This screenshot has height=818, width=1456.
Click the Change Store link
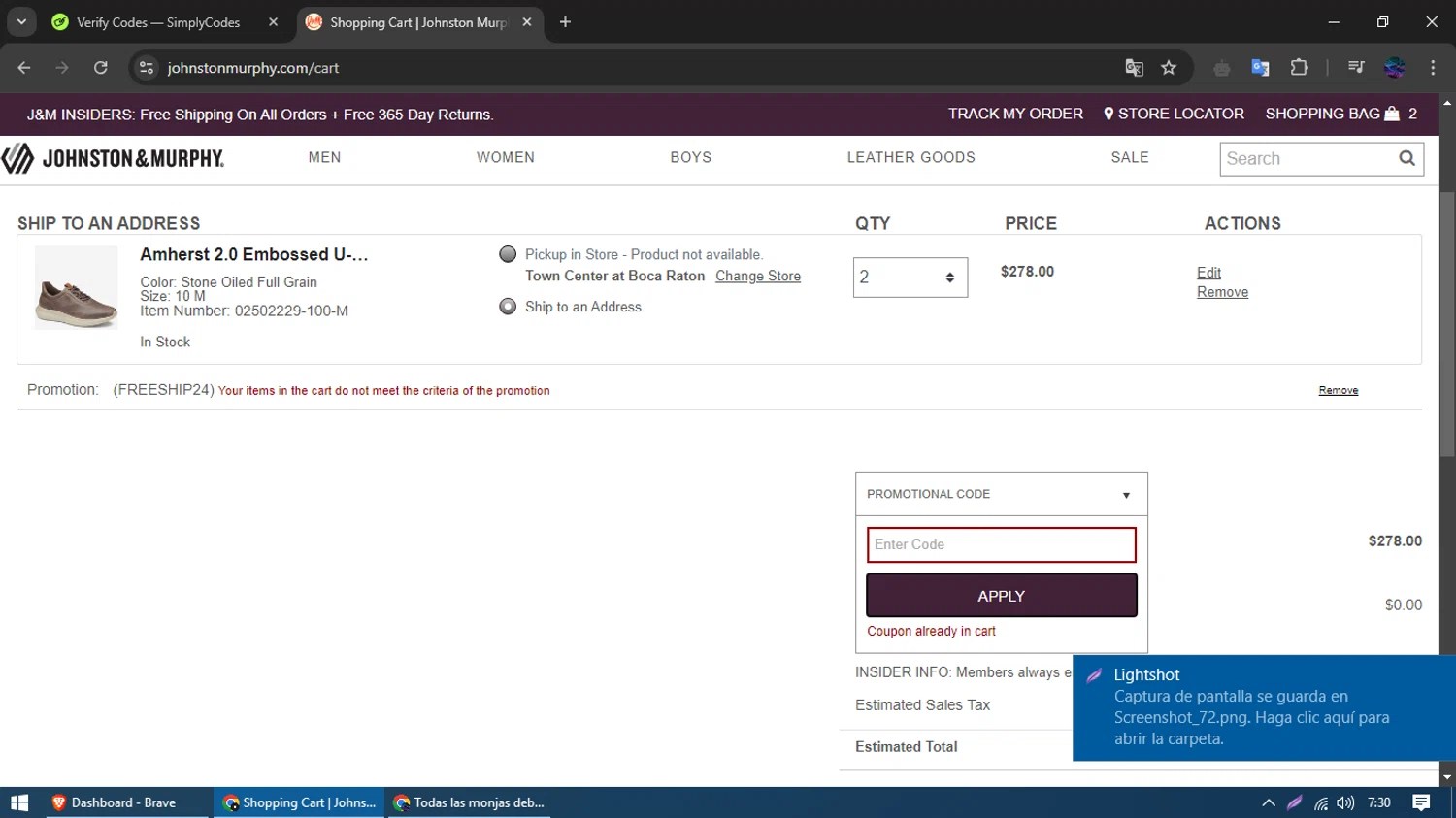758,276
